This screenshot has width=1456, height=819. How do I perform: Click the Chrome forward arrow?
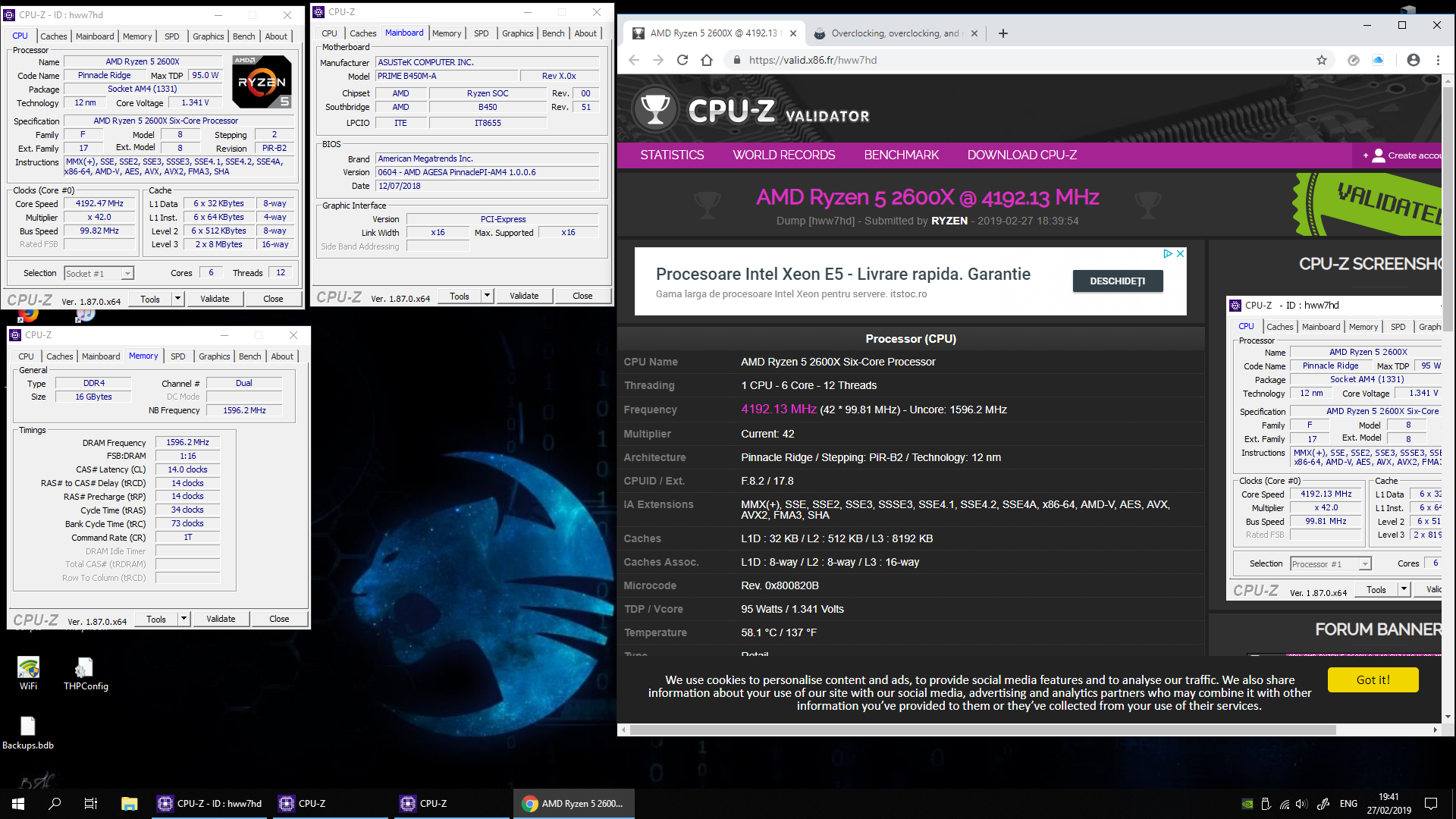click(x=658, y=60)
